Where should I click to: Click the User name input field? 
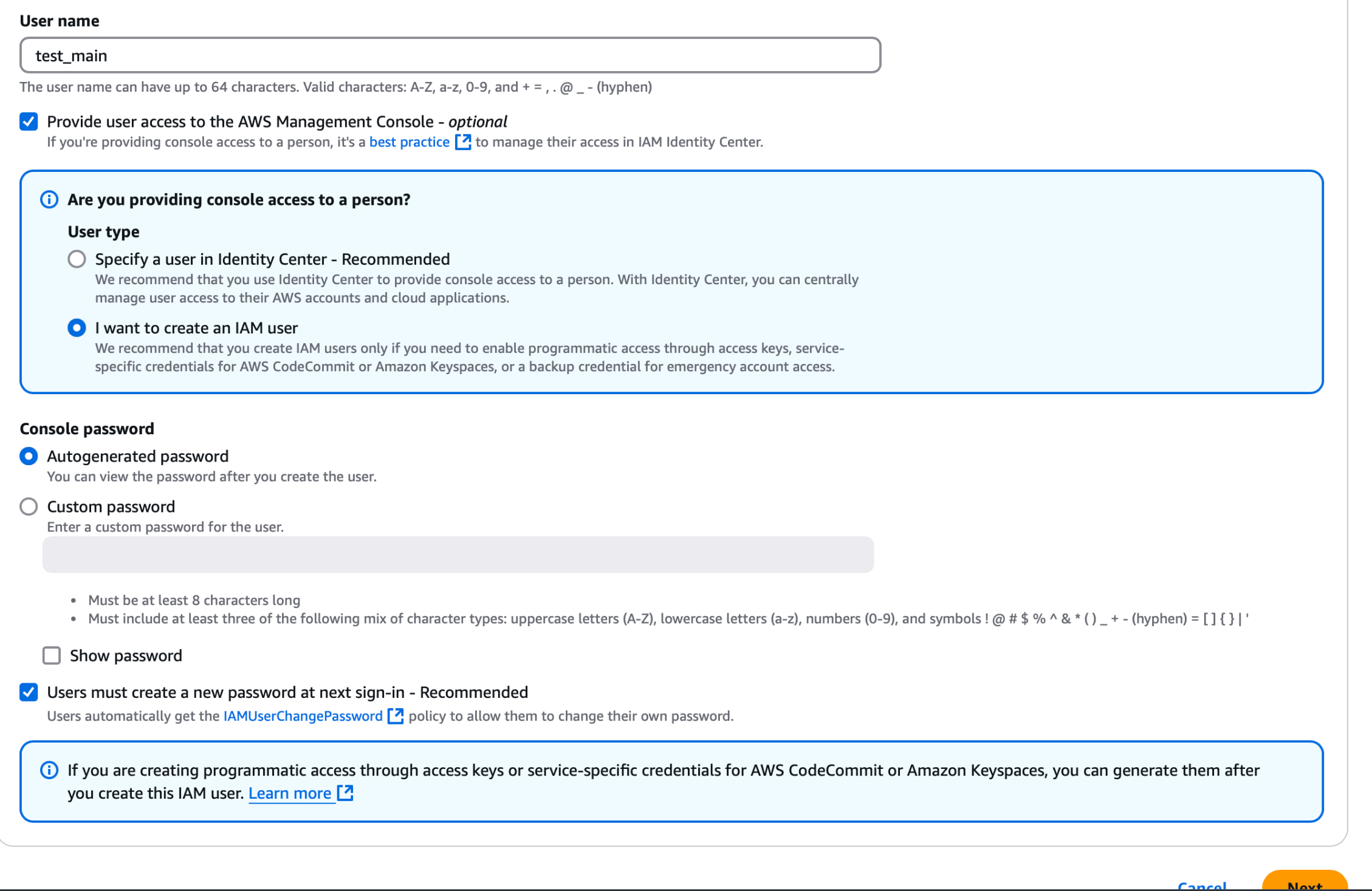pyautogui.click(x=450, y=56)
